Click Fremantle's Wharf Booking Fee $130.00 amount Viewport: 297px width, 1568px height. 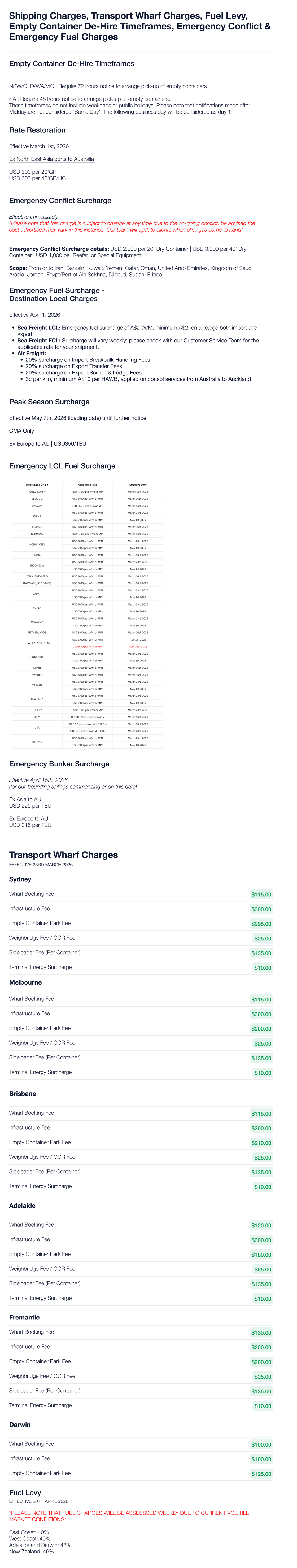(261, 1332)
